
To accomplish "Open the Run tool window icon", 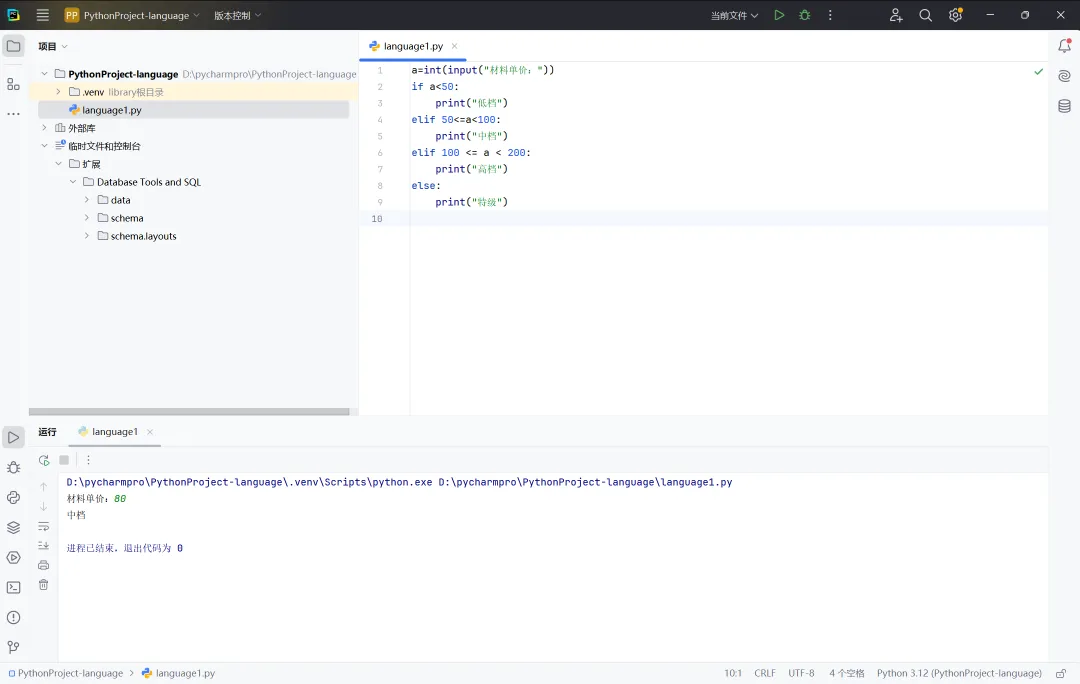I will pyautogui.click(x=13, y=437).
